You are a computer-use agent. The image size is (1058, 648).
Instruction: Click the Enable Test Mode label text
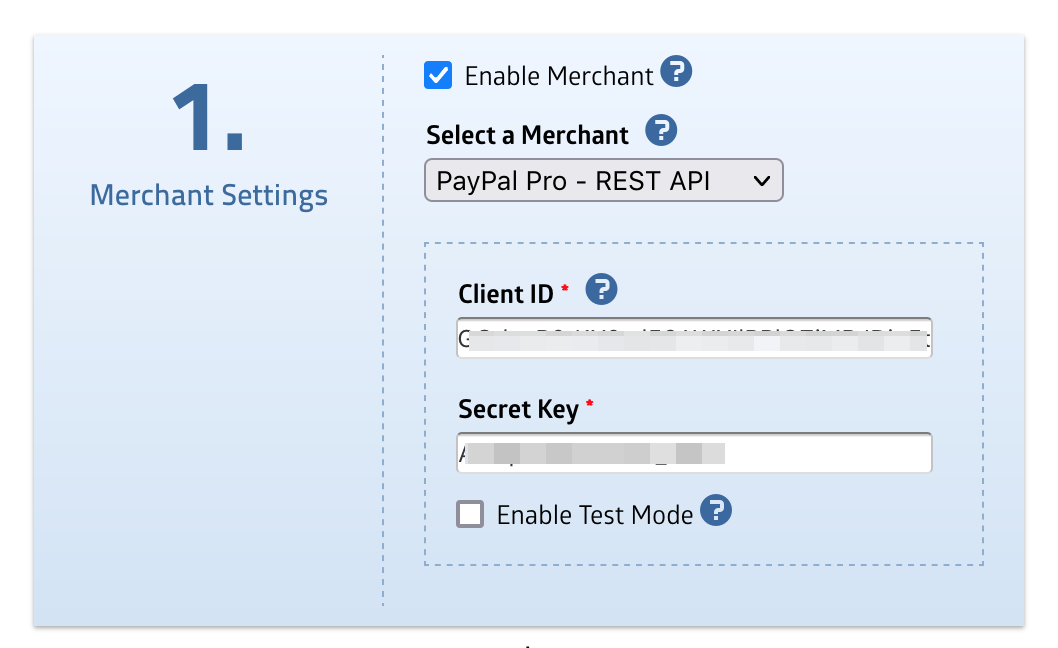(594, 515)
